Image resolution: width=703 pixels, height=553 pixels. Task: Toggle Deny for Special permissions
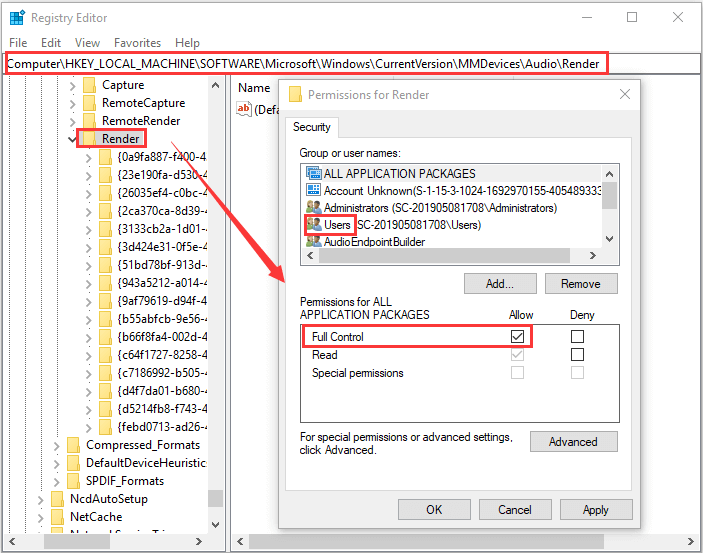(x=577, y=373)
